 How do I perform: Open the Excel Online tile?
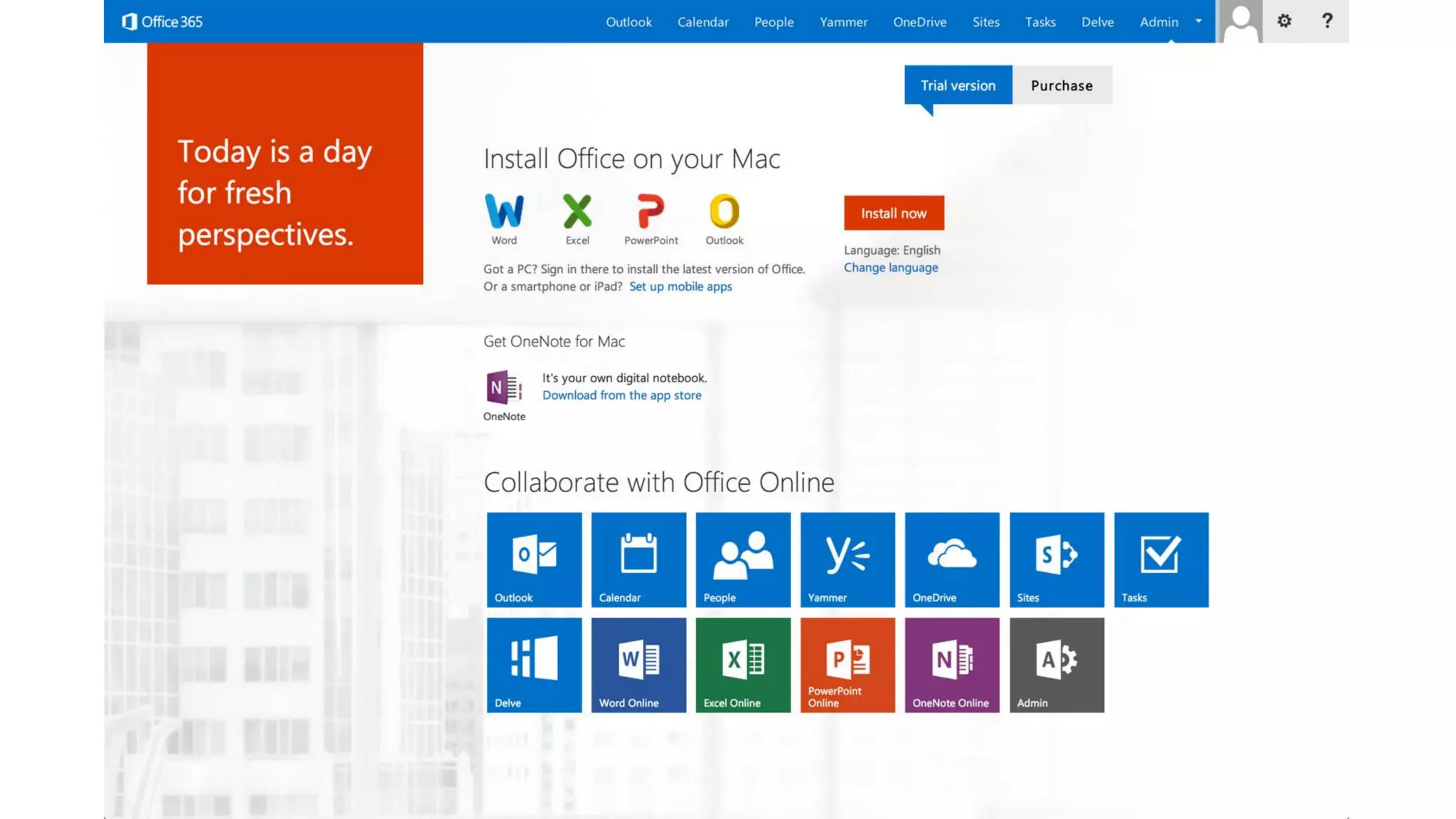(x=743, y=665)
